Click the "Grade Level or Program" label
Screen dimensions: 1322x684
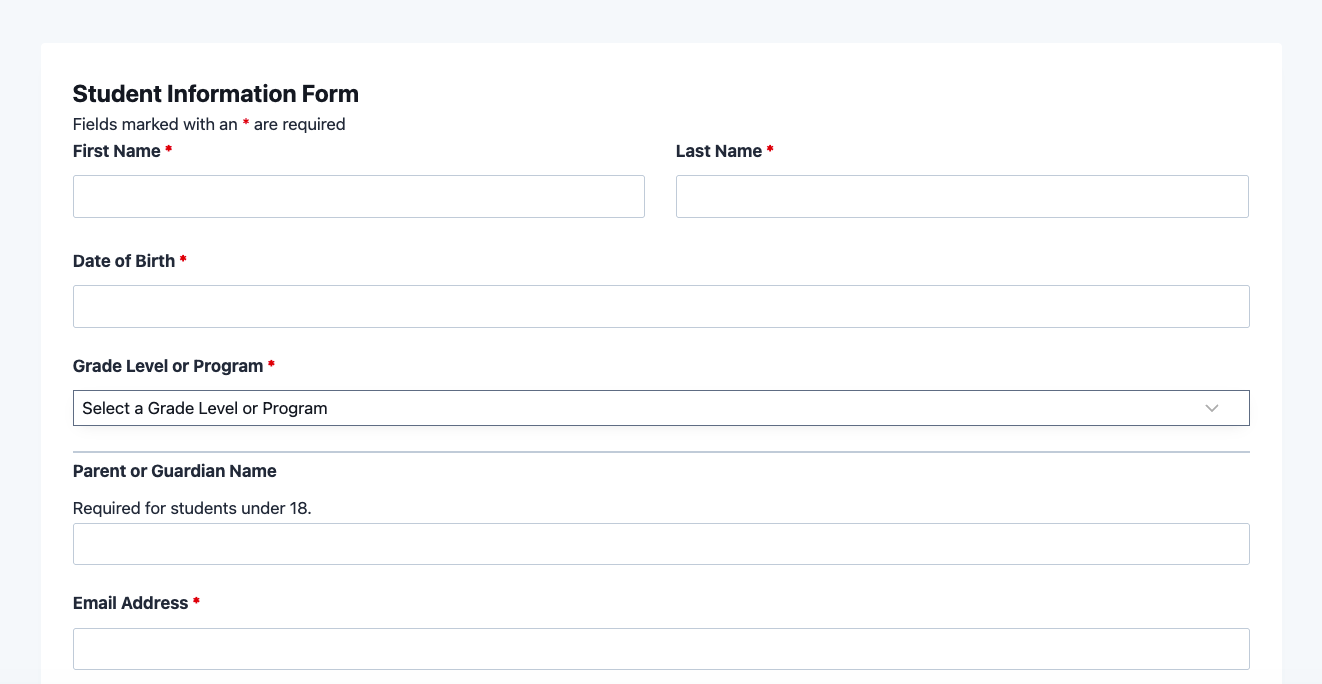tap(168, 366)
